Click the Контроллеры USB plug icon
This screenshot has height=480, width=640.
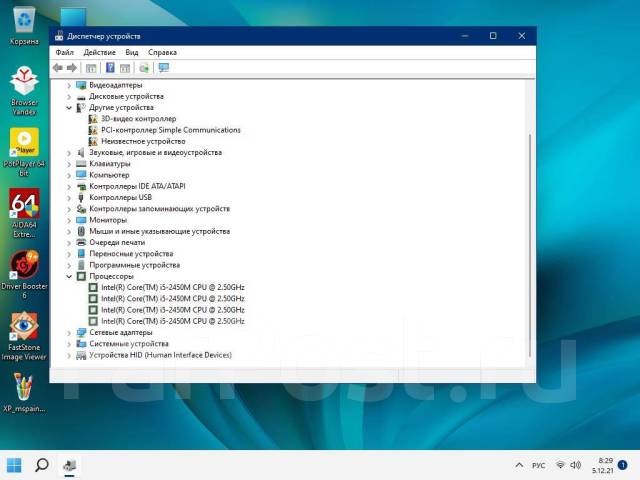coord(81,198)
